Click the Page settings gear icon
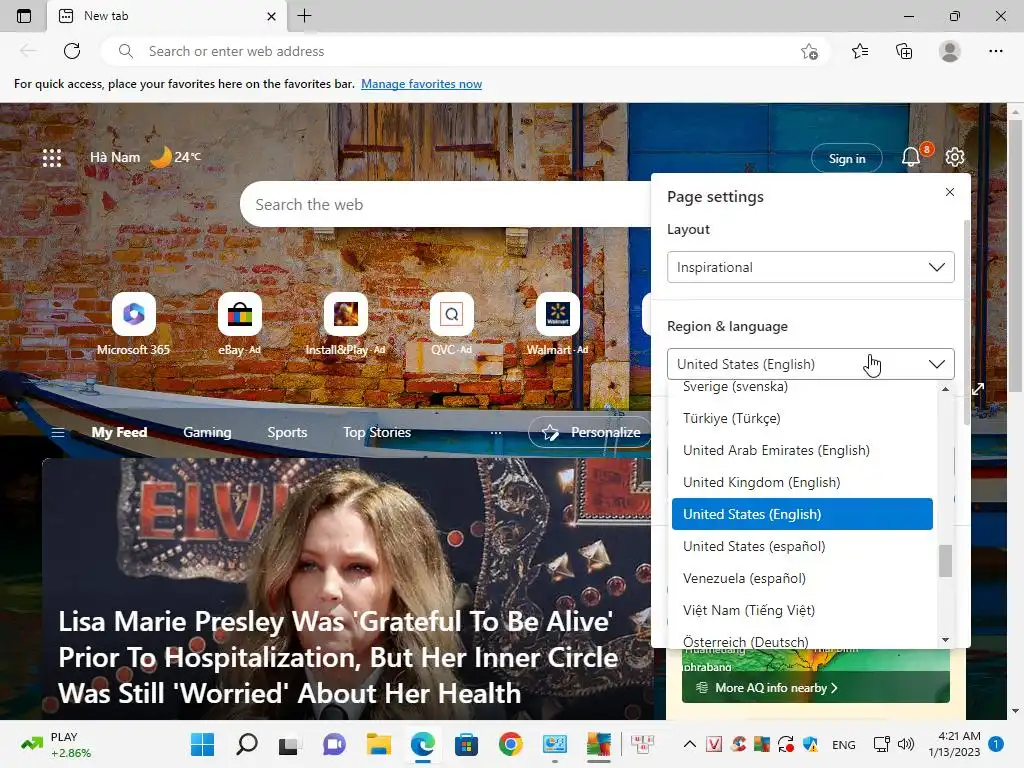The image size is (1024, 768). coord(955,157)
